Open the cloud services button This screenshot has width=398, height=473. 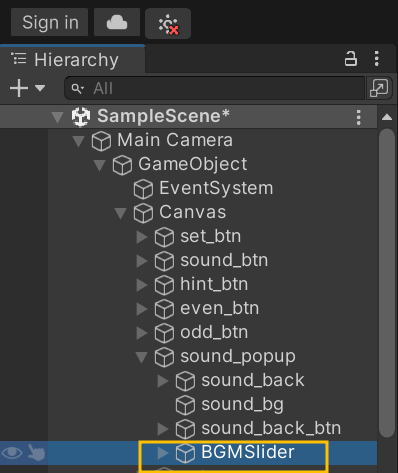point(117,23)
